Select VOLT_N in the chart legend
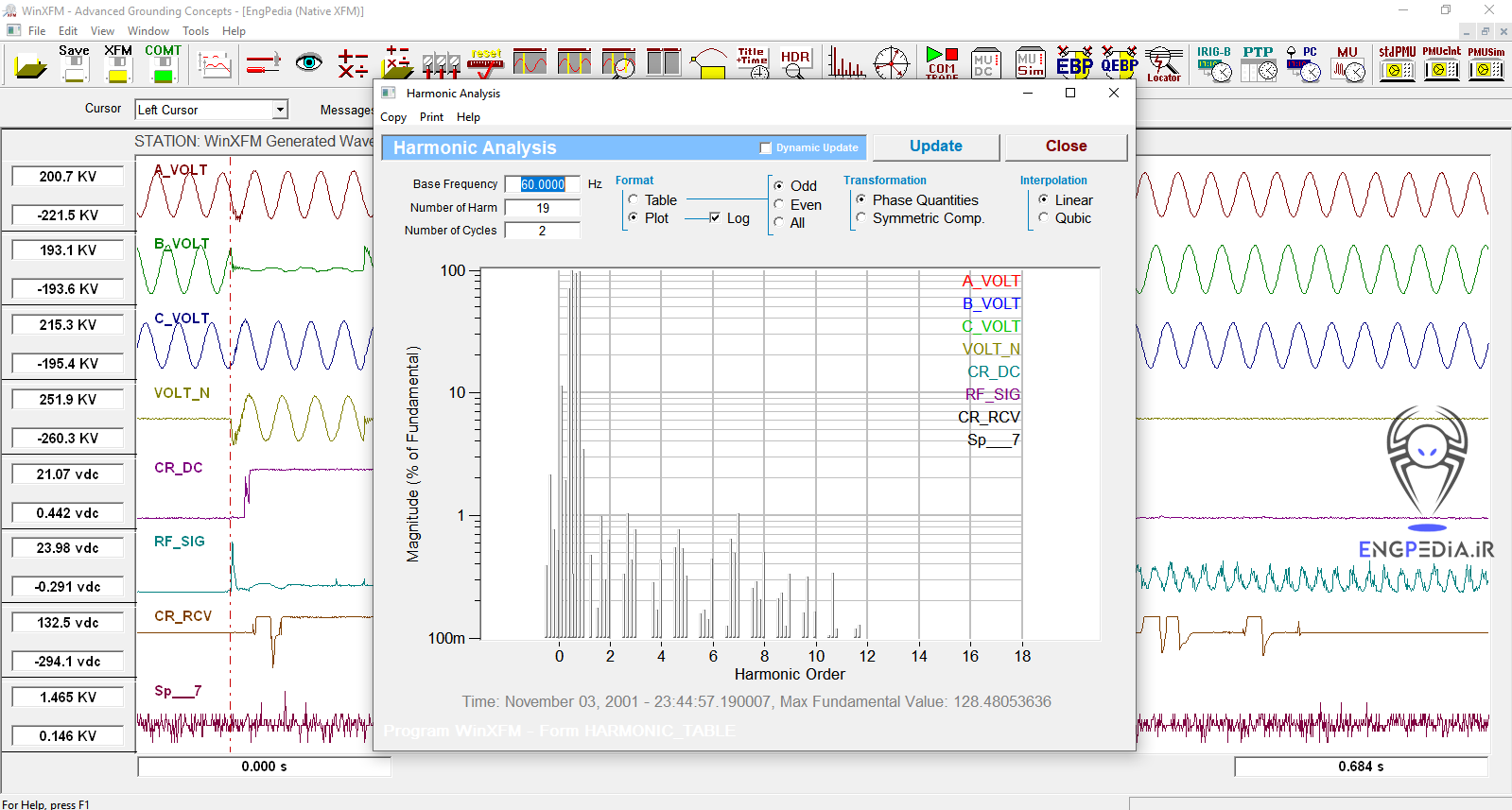Screen dimensions: 1512x810 click(991, 349)
